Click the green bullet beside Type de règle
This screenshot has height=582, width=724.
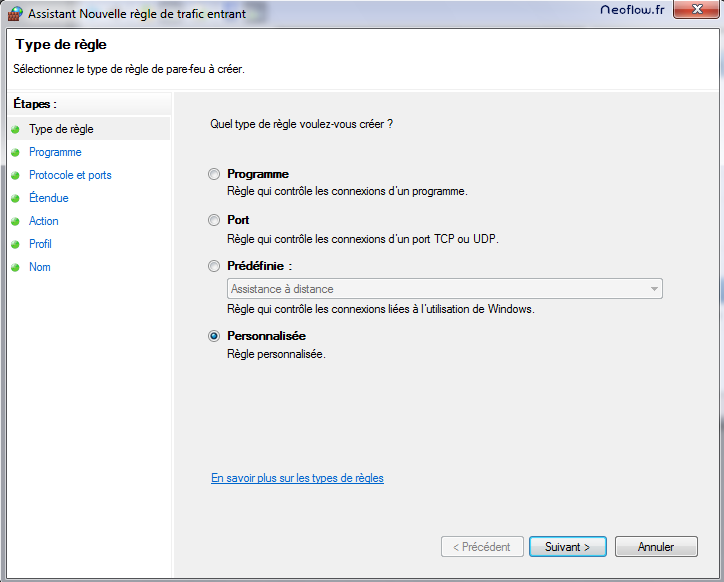click(x=15, y=130)
